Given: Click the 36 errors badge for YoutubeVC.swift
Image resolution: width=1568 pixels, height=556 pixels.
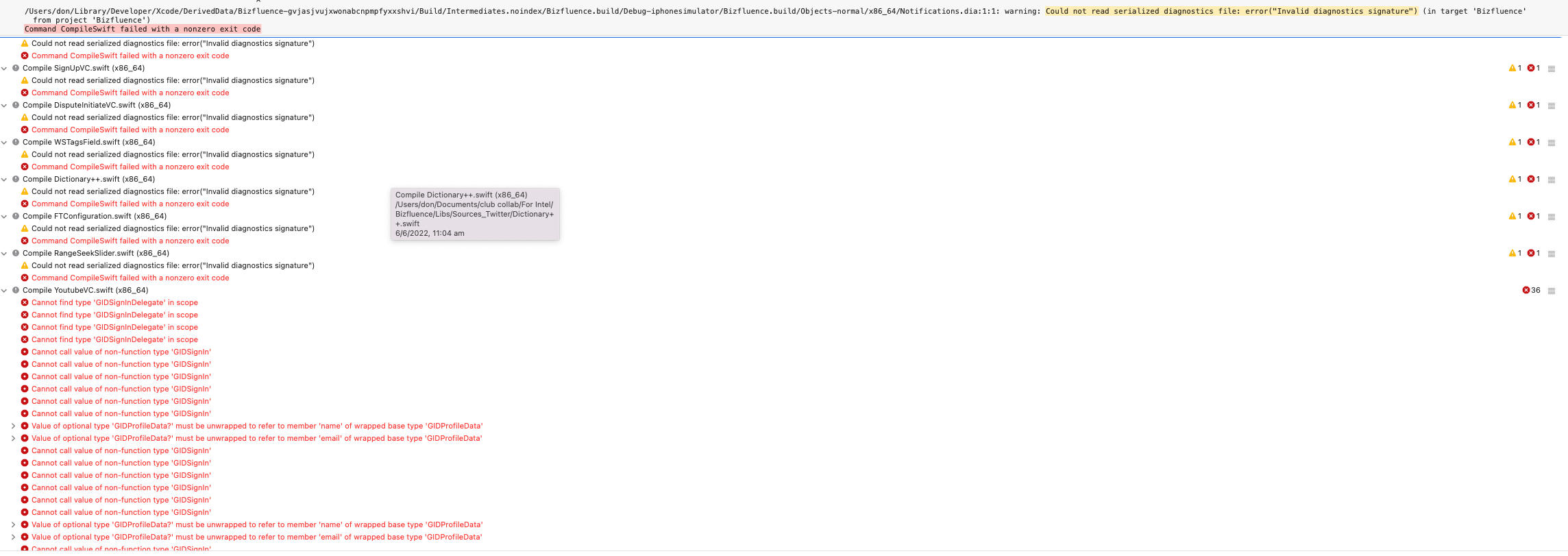Looking at the screenshot, I should (x=1531, y=291).
